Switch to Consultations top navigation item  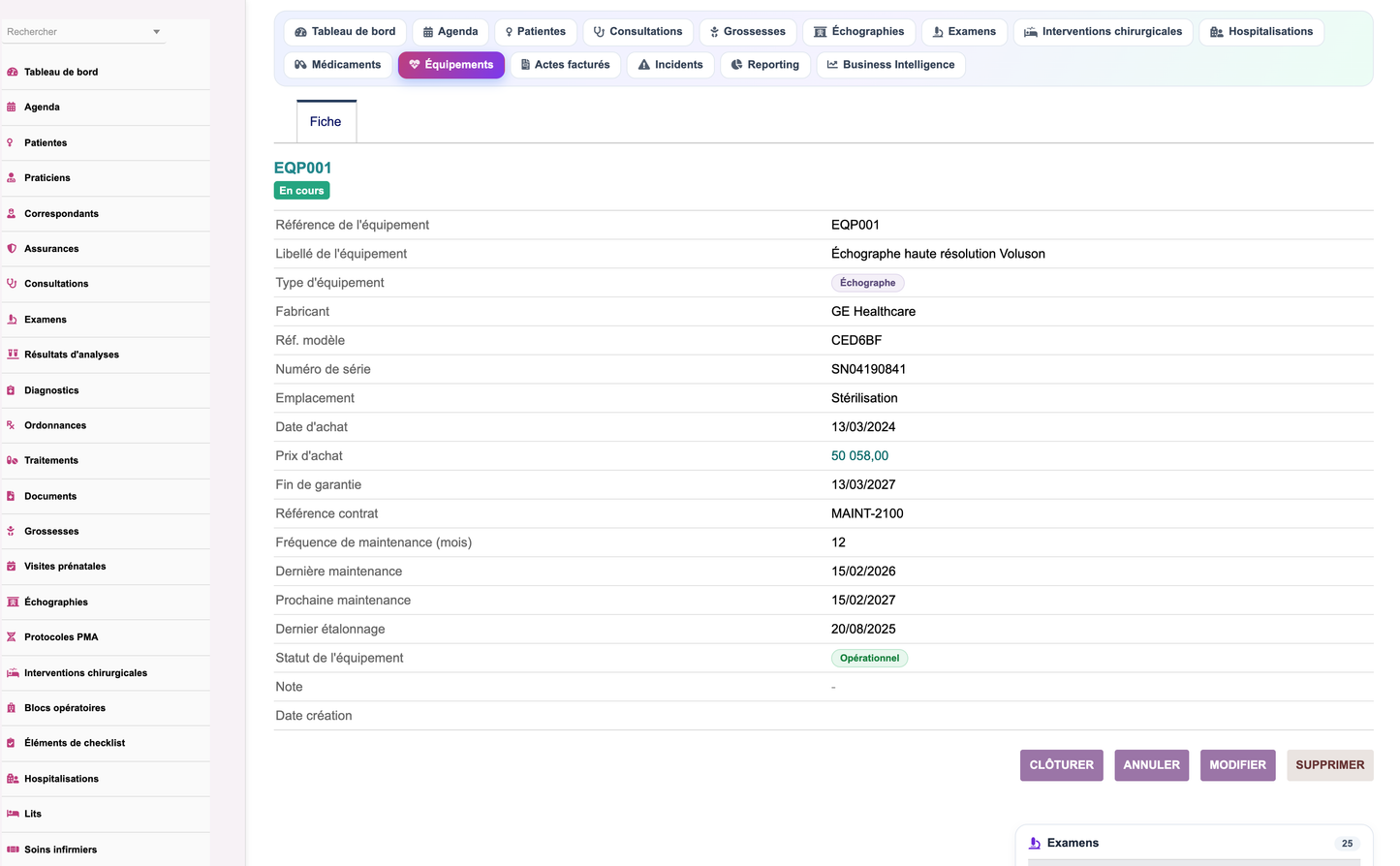click(638, 32)
